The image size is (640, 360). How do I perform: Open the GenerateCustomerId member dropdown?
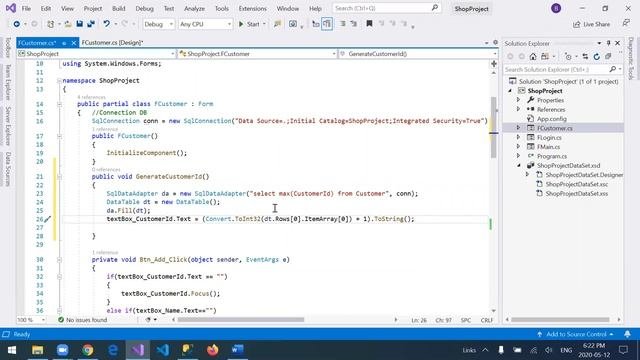(418, 53)
